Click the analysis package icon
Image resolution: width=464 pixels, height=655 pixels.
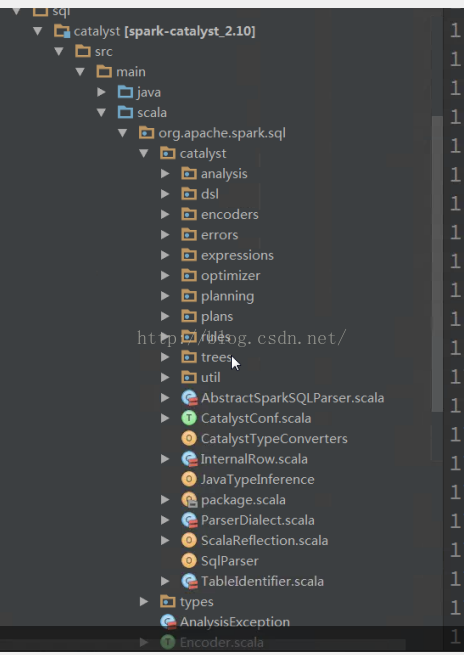[x=189, y=173]
